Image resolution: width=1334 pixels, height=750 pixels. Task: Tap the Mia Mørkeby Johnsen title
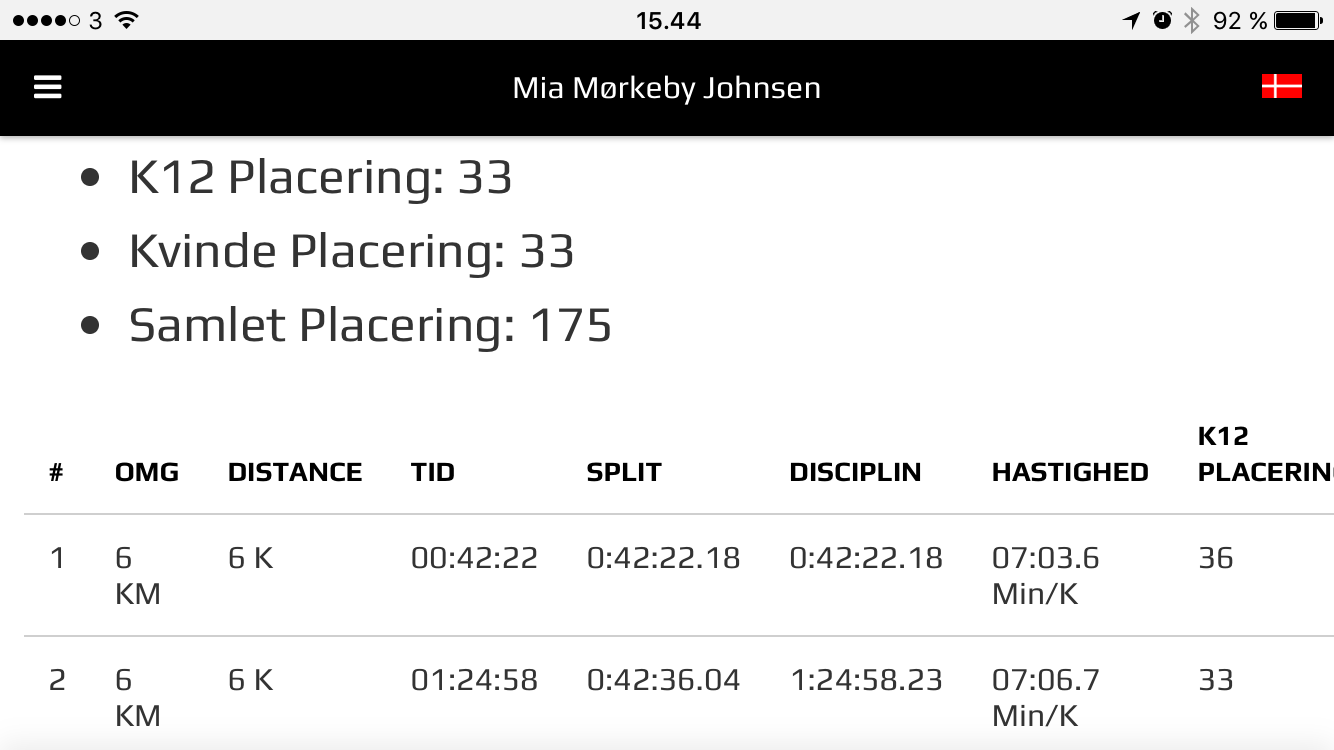[x=667, y=88]
